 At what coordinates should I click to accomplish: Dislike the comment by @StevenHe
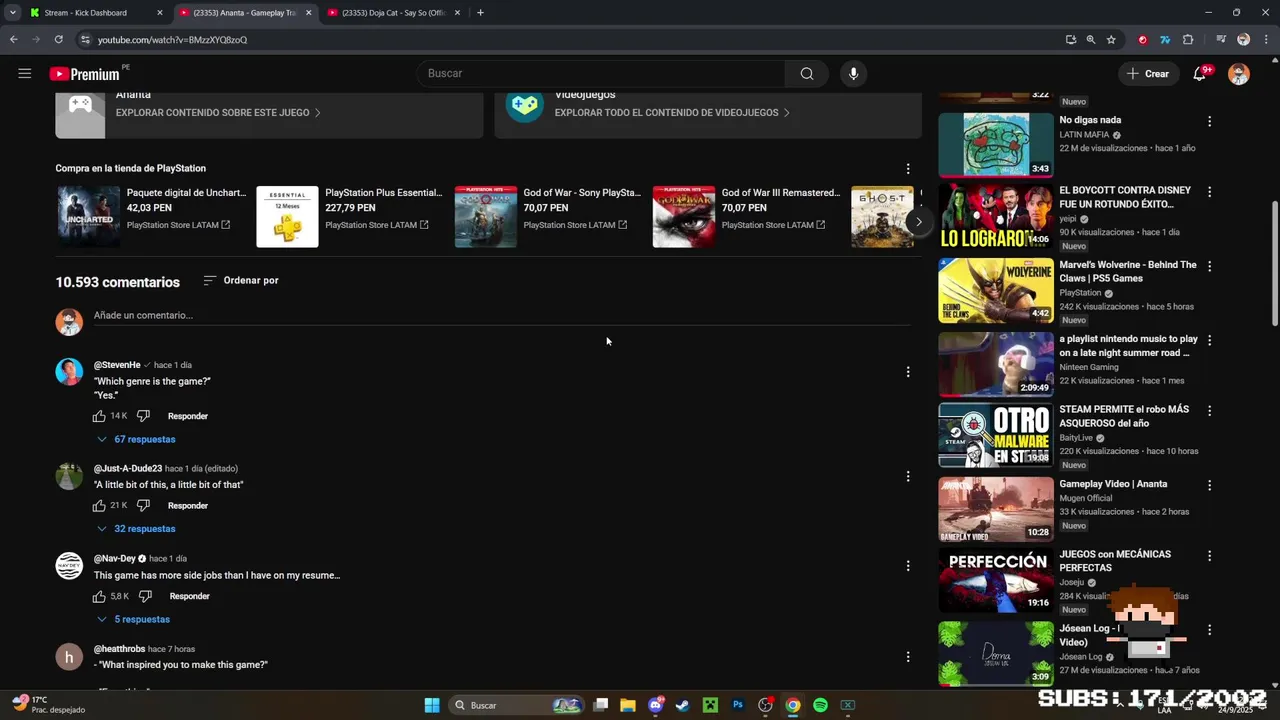143,416
